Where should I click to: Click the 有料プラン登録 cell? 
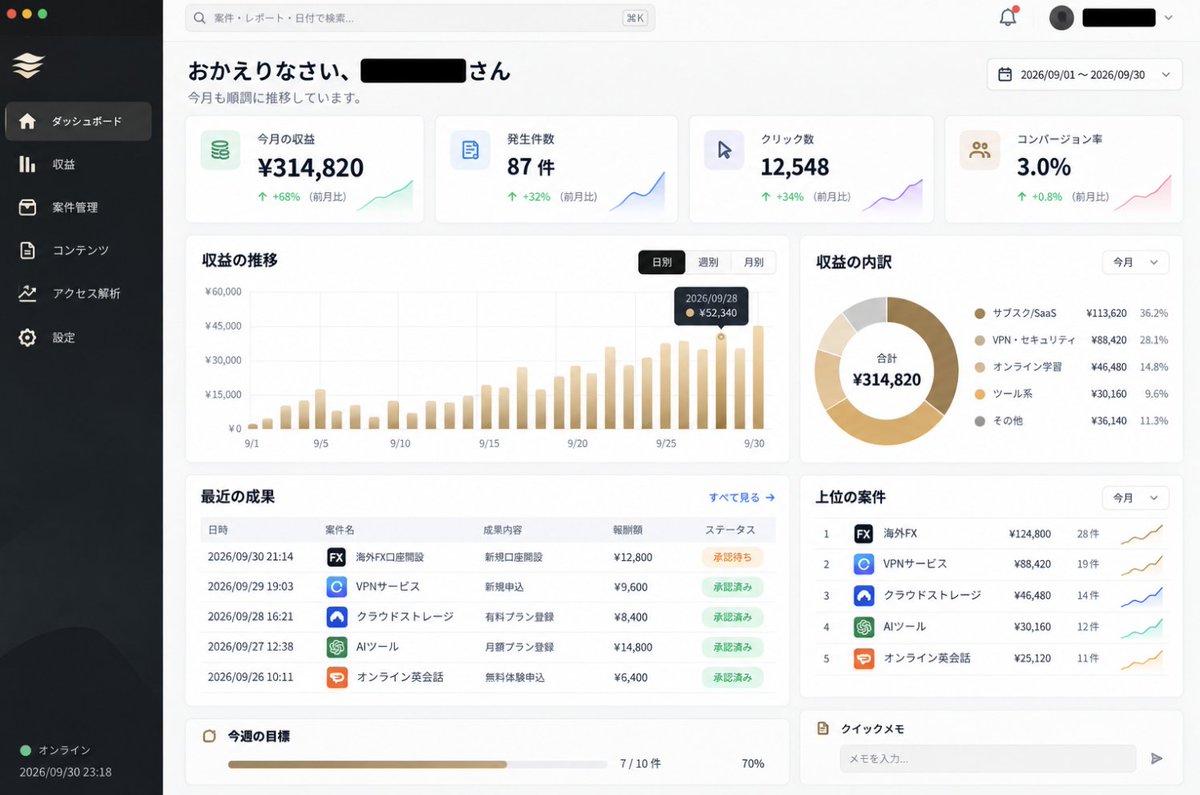pos(519,617)
